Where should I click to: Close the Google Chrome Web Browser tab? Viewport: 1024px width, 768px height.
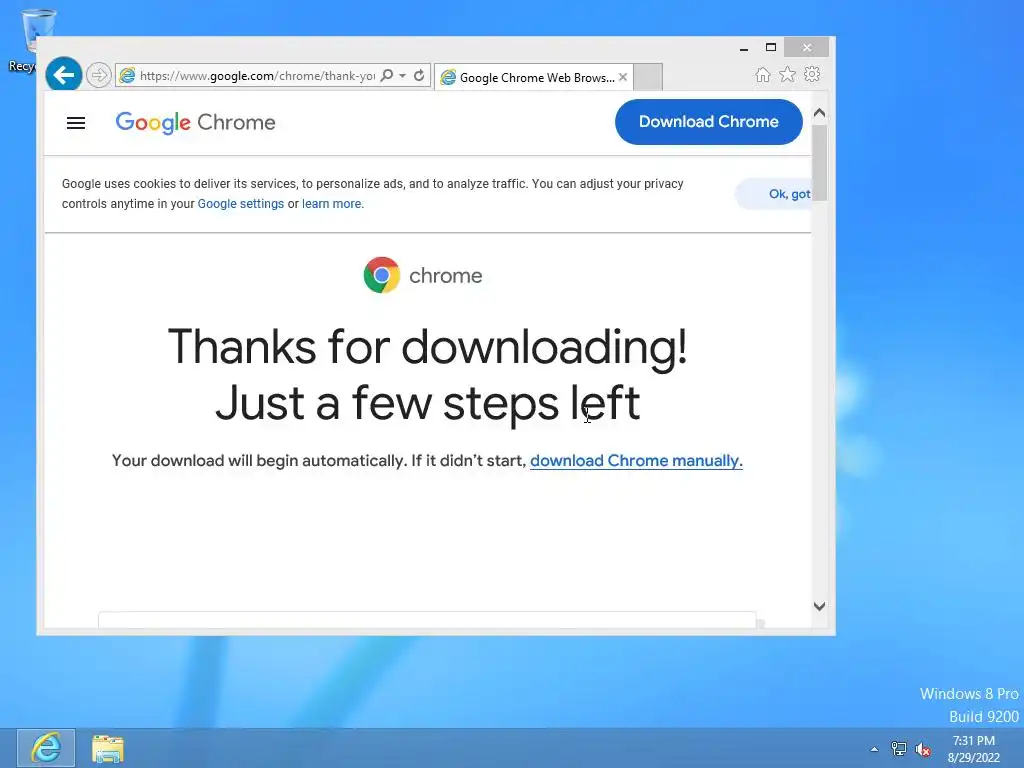(x=623, y=77)
